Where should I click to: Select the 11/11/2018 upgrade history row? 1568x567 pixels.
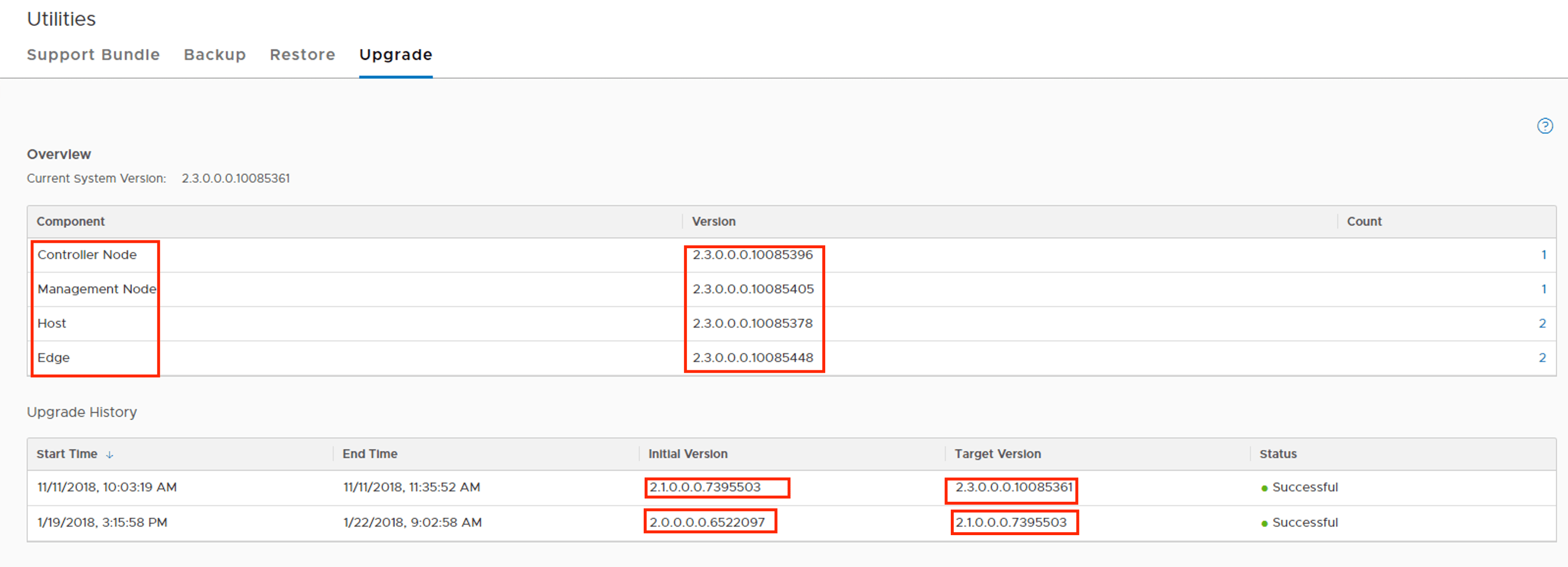[x=107, y=488]
